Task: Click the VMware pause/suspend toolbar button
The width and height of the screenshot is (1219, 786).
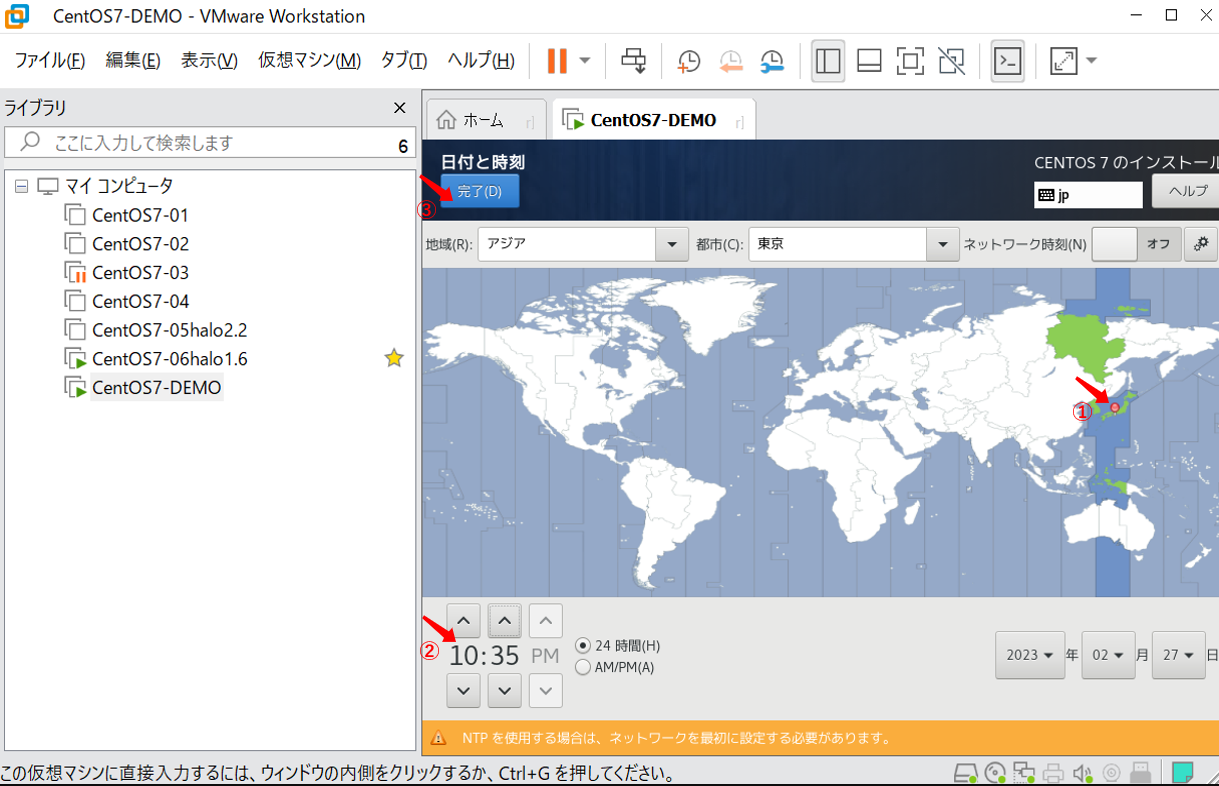Action: (557, 61)
